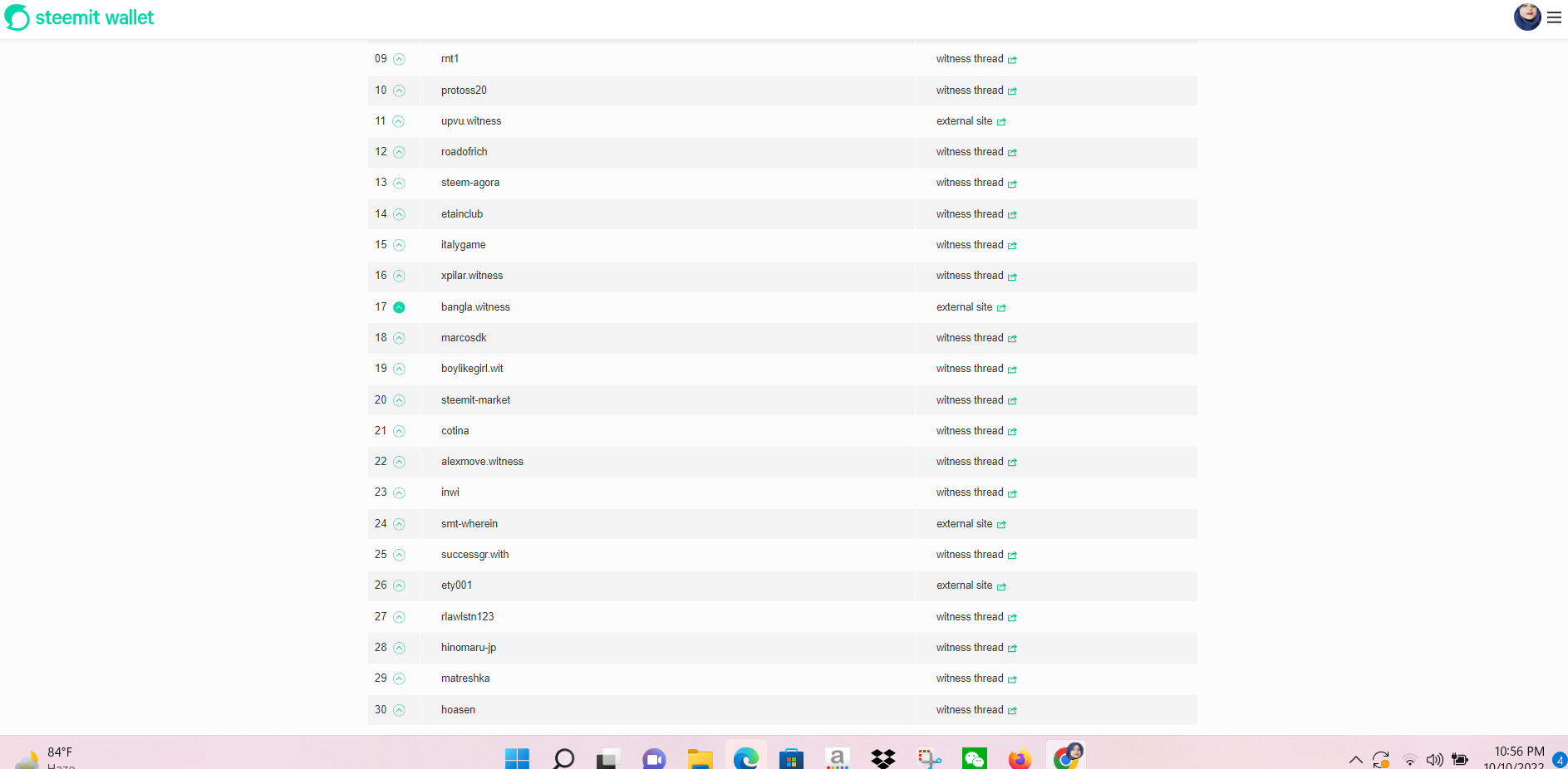1568x769 pixels.
Task: Remove vote from bangla.witness
Action: pyautogui.click(x=399, y=307)
